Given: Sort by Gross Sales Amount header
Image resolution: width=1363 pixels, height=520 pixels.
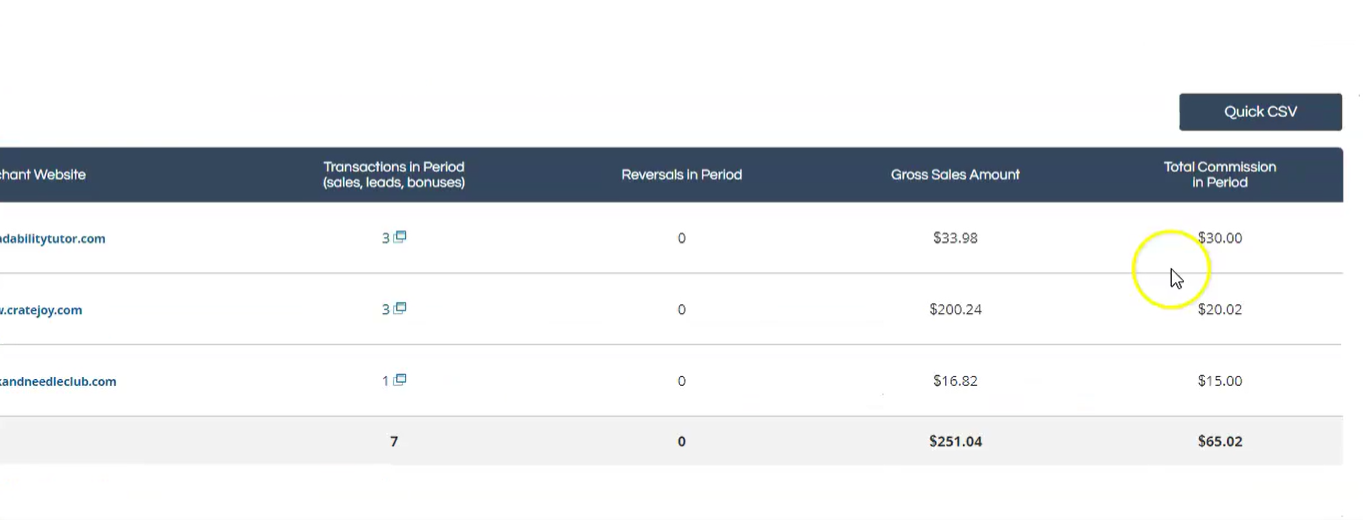Looking at the screenshot, I should 955,175.
